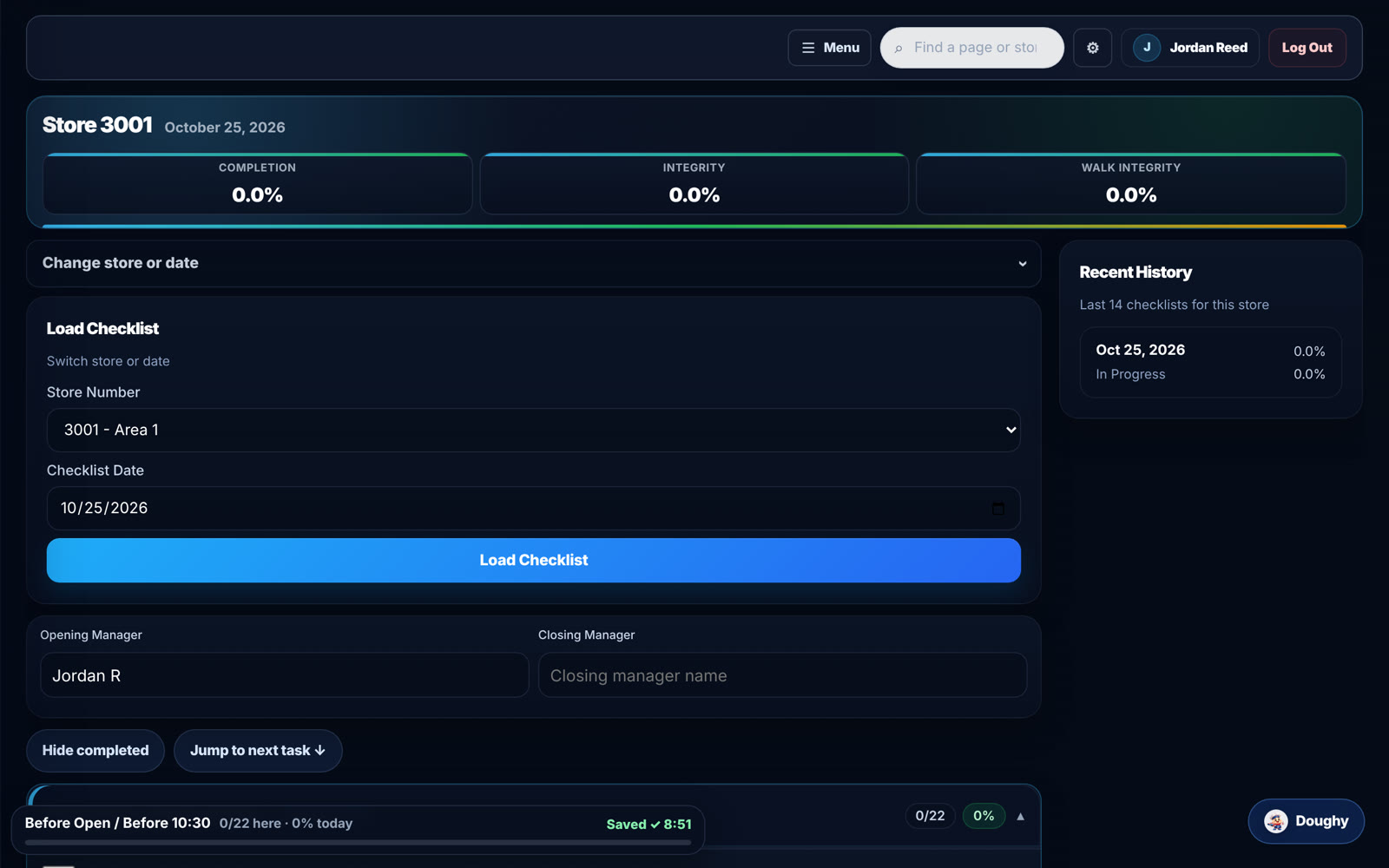This screenshot has height=868, width=1389.
Task: Log Out of the account
Action: (1307, 48)
